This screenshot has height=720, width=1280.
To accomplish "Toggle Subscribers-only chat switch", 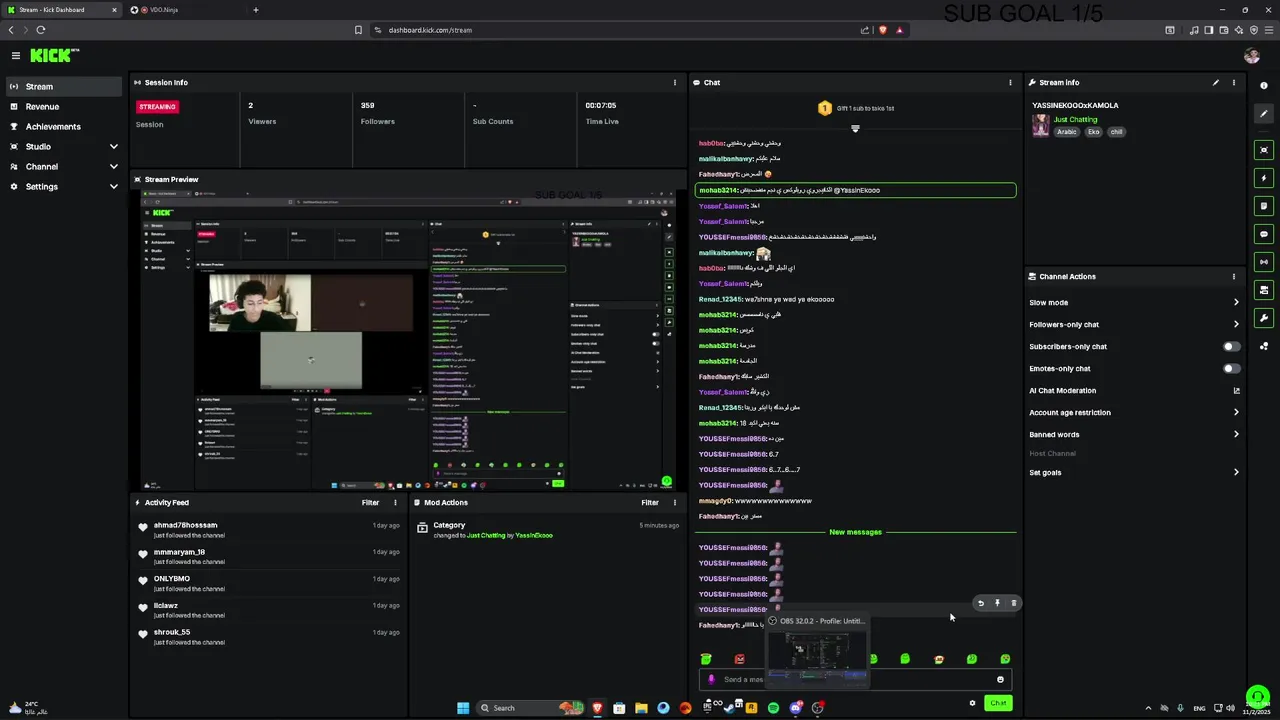I will pos(1232,347).
